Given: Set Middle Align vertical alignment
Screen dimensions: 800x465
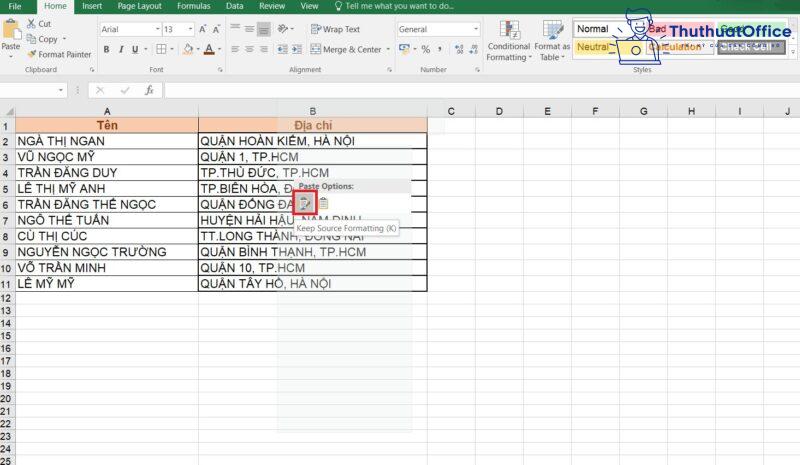Looking at the screenshot, I should [x=249, y=29].
